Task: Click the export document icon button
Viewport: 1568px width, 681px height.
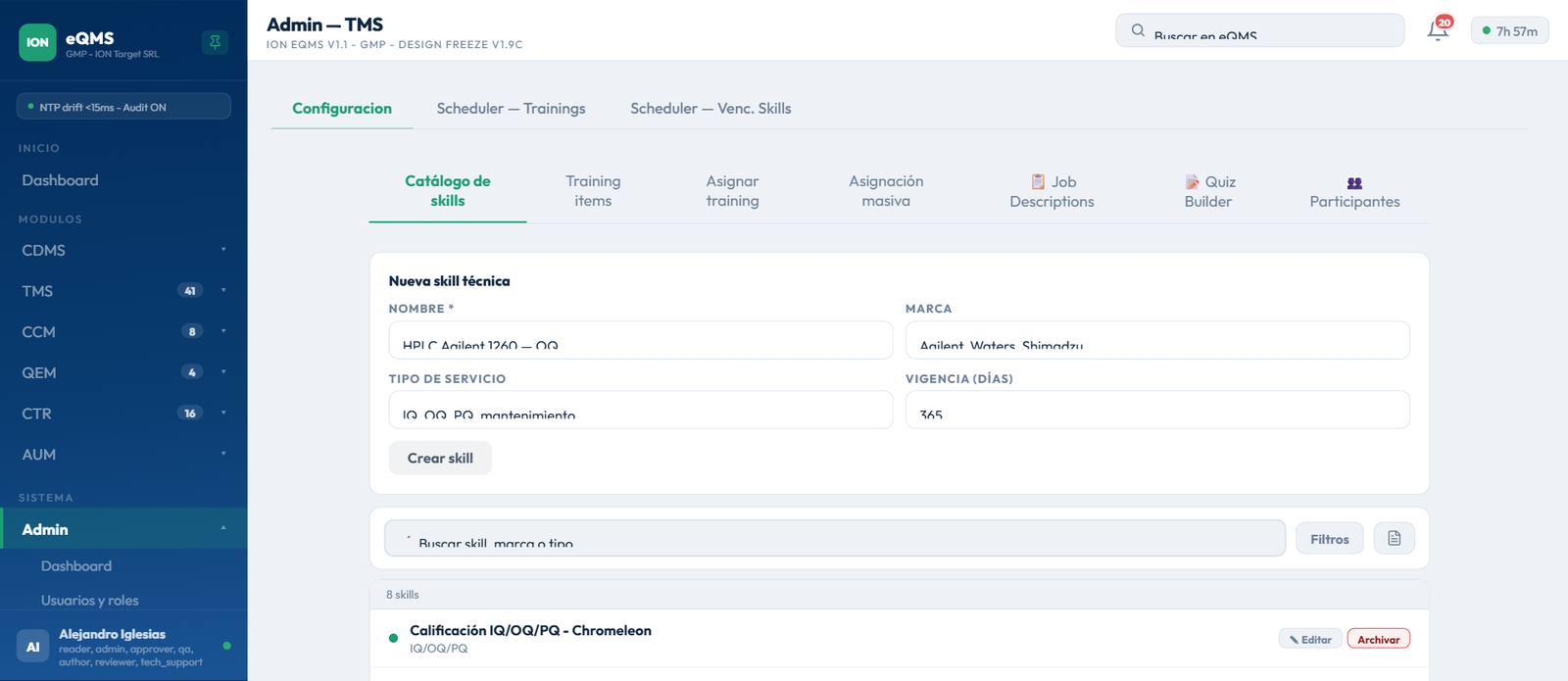Action: click(1394, 538)
